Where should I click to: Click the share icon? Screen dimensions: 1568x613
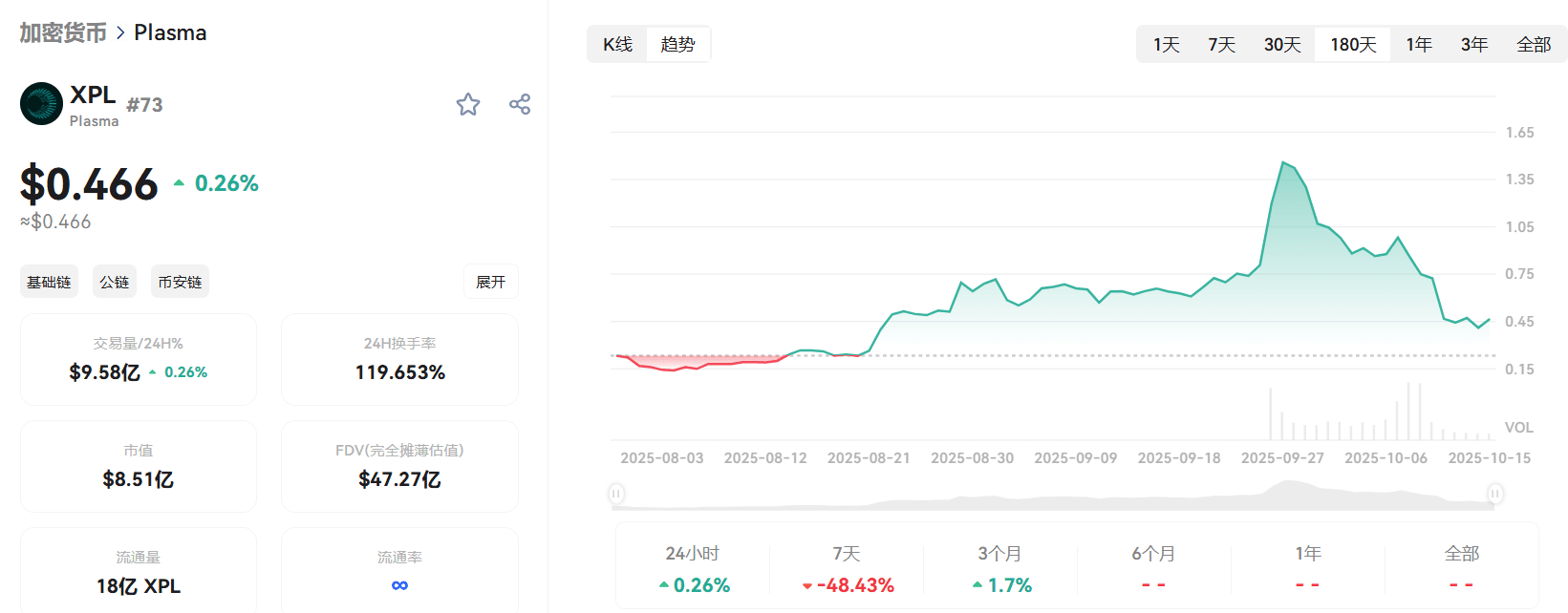click(x=520, y=104)
